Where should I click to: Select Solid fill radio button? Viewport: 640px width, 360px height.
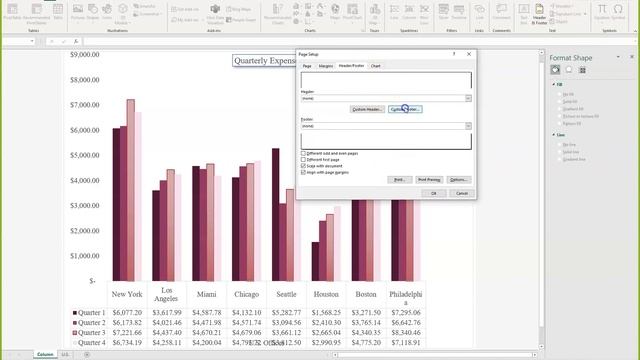(x=560, y=102)
